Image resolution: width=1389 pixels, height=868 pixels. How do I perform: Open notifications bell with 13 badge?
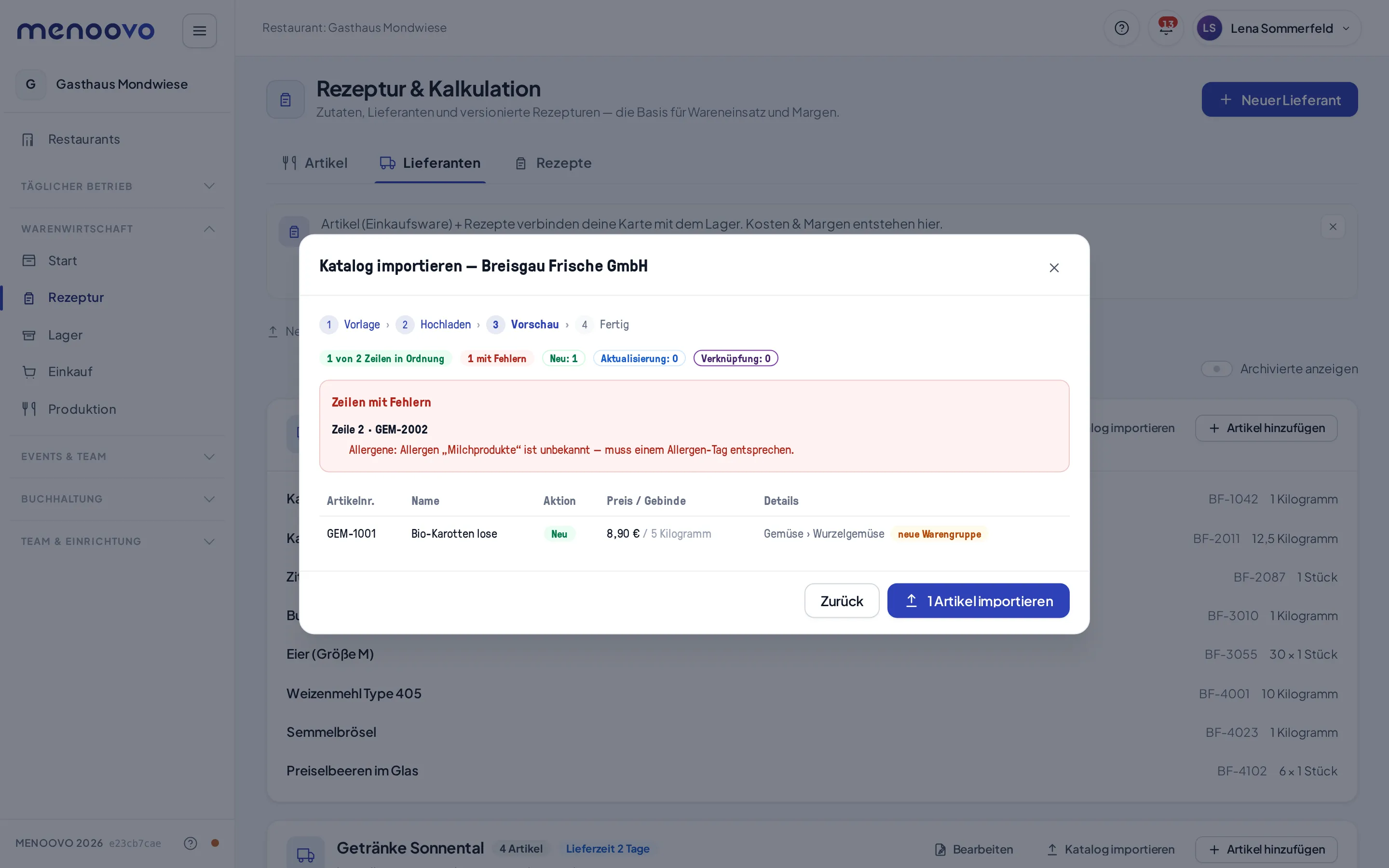point(1166,28)
